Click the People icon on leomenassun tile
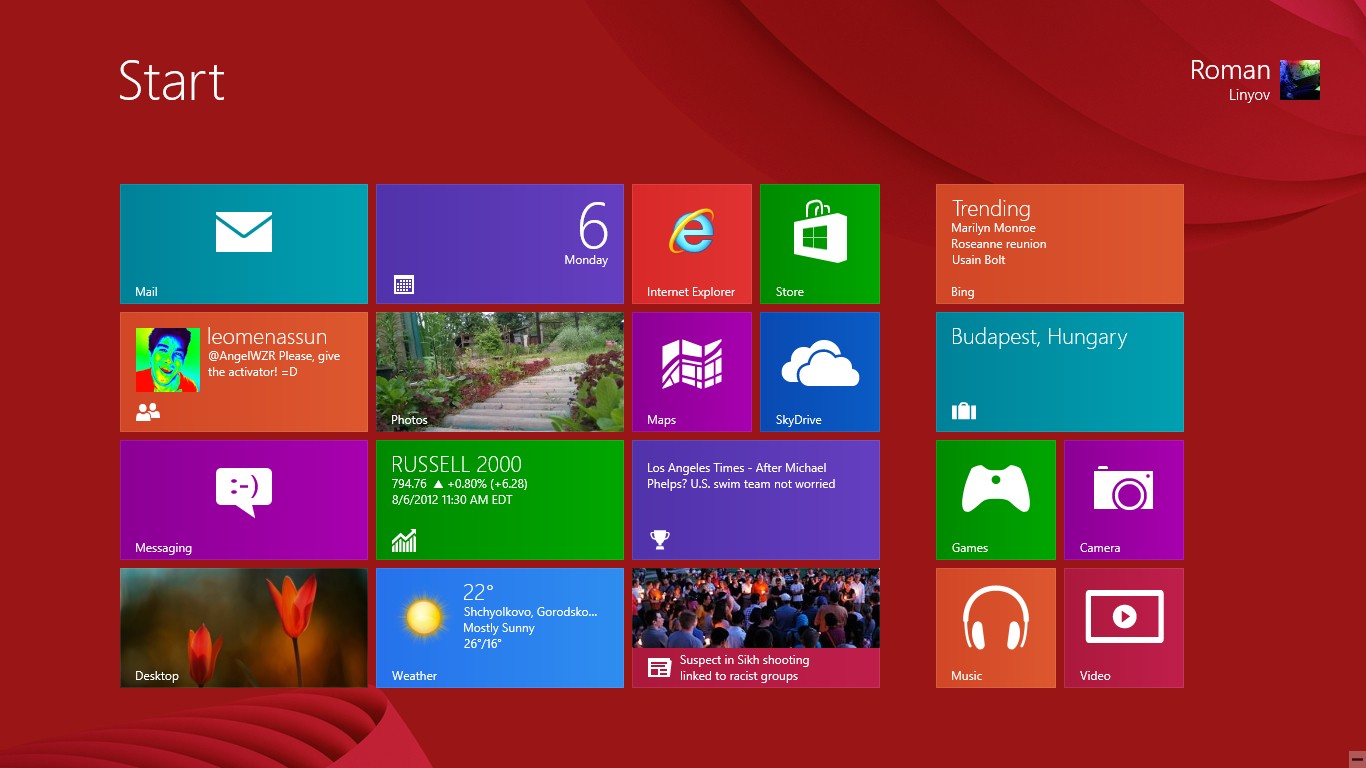 pyautogui.click(x=148, y=411)
